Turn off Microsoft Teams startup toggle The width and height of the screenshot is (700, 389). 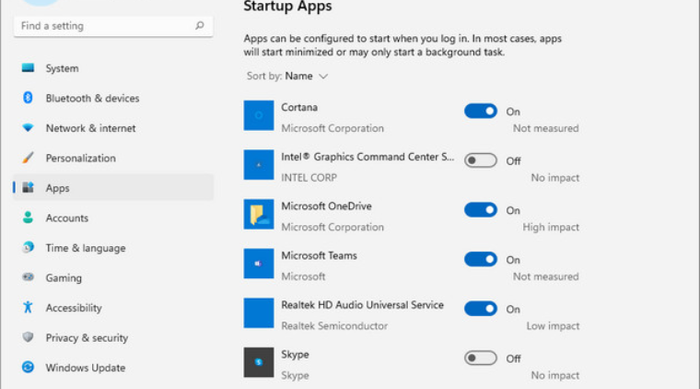[x=480, y=259]
